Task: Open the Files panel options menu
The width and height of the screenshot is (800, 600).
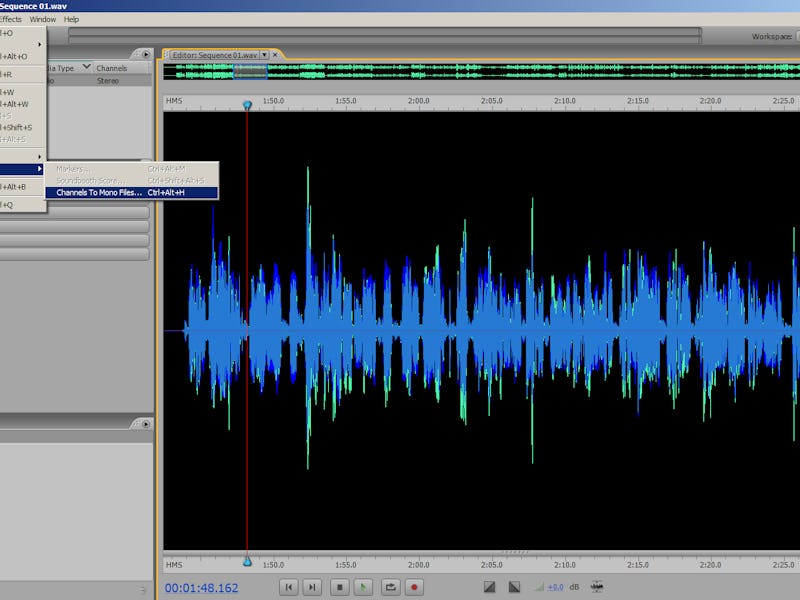Action: (x=146, y=54)
